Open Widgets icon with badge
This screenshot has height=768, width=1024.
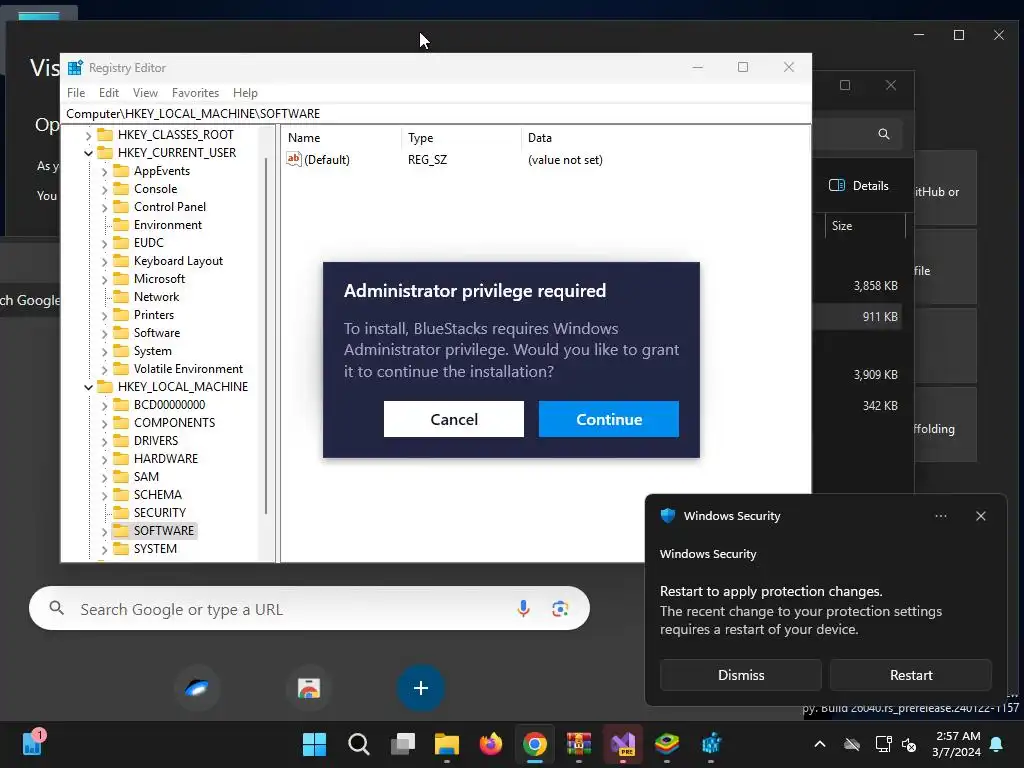click(32, 743)
